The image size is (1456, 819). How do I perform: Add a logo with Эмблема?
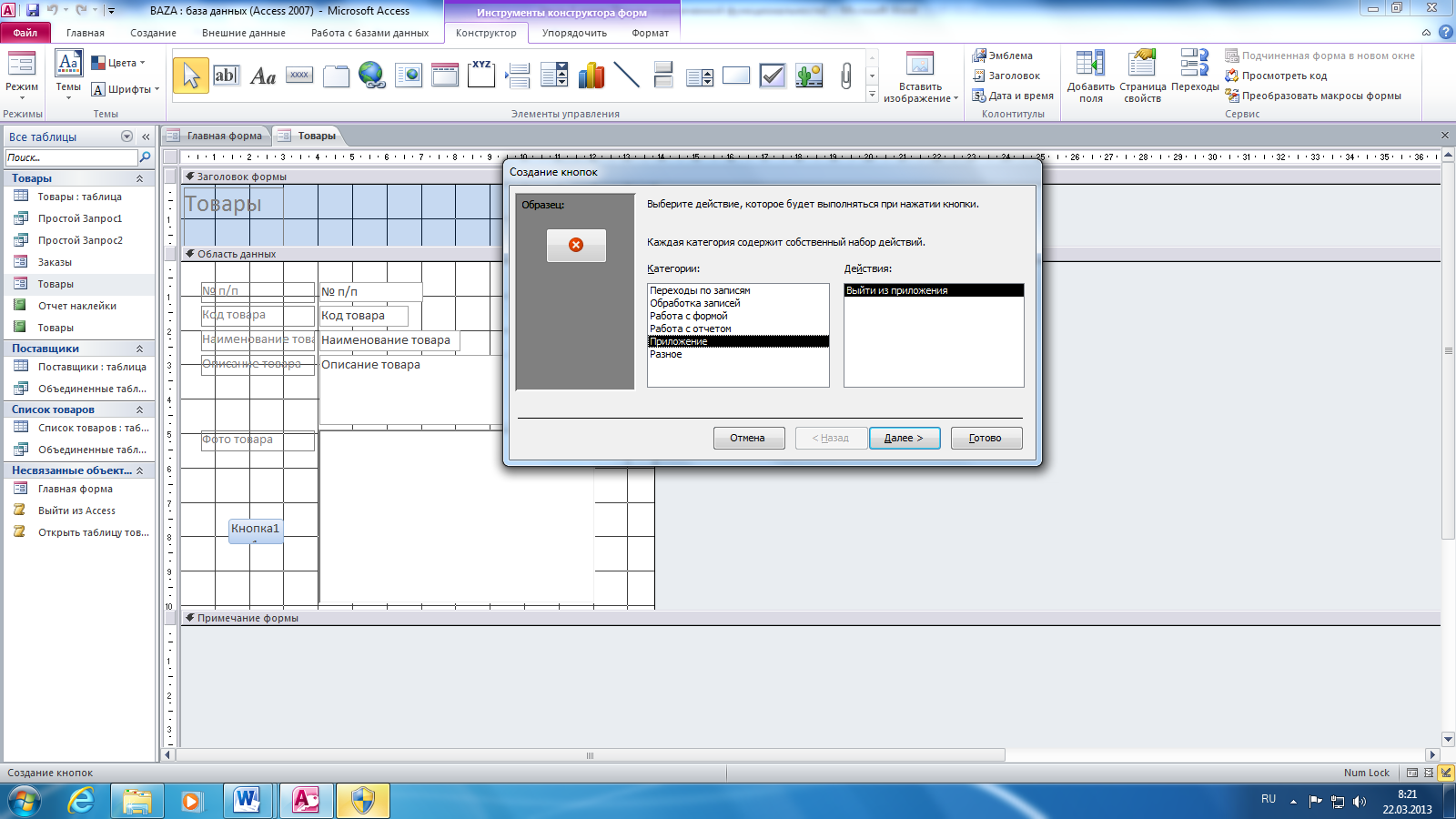pyautogui.click(x=1003, y=56)
